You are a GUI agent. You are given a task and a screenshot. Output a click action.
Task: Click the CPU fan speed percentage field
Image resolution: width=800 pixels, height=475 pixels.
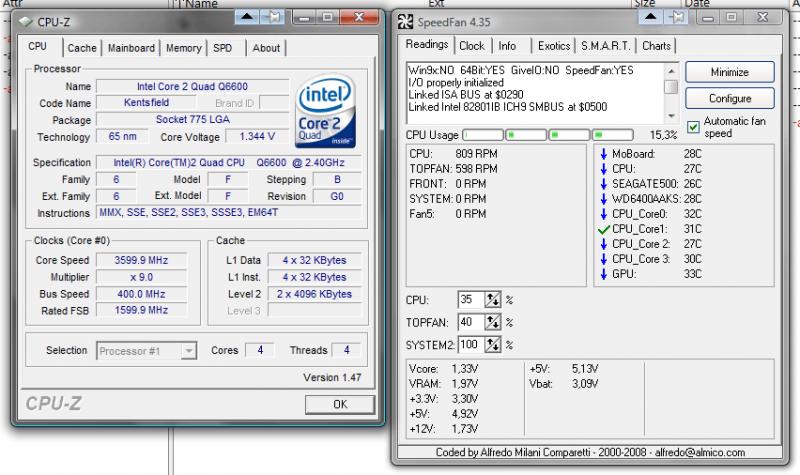tap(470, 299)
